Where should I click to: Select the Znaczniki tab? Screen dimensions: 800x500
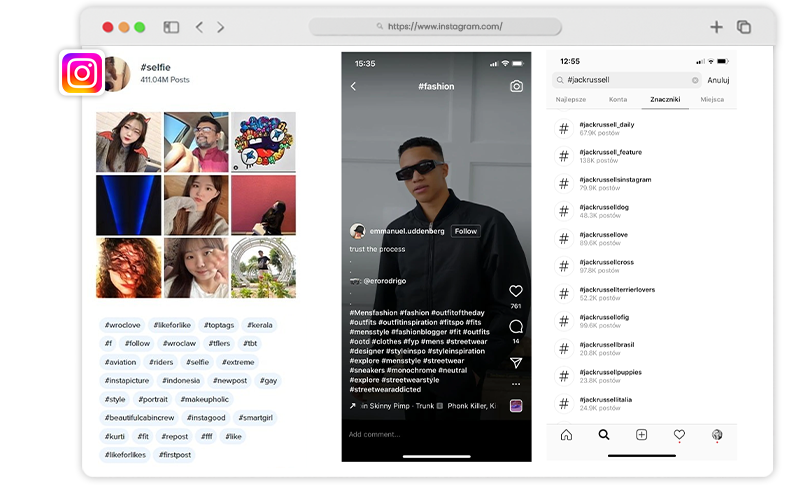pyautogui.click(x=665, y=99)
